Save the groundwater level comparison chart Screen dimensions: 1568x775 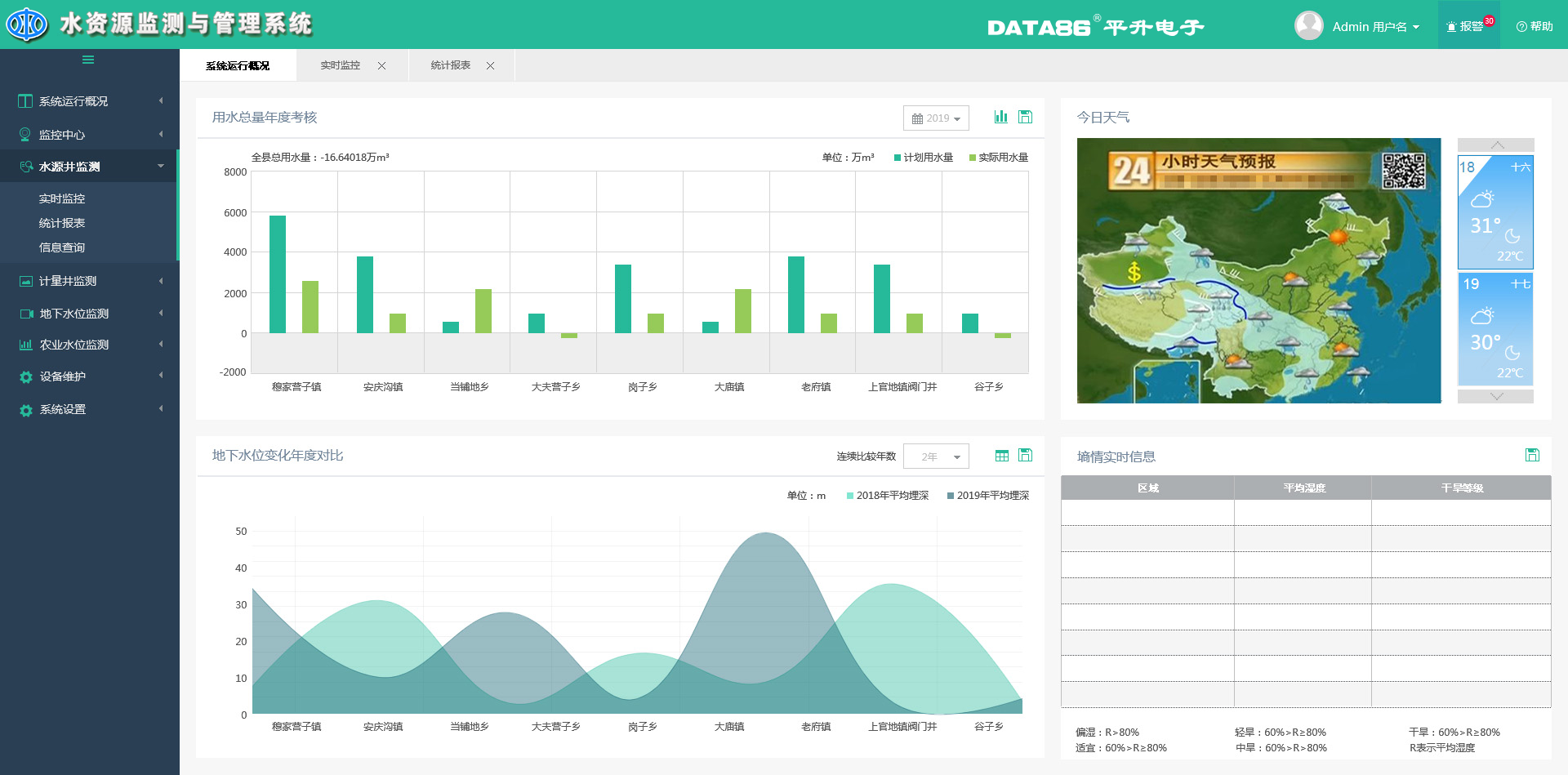tap(1026, 456)
